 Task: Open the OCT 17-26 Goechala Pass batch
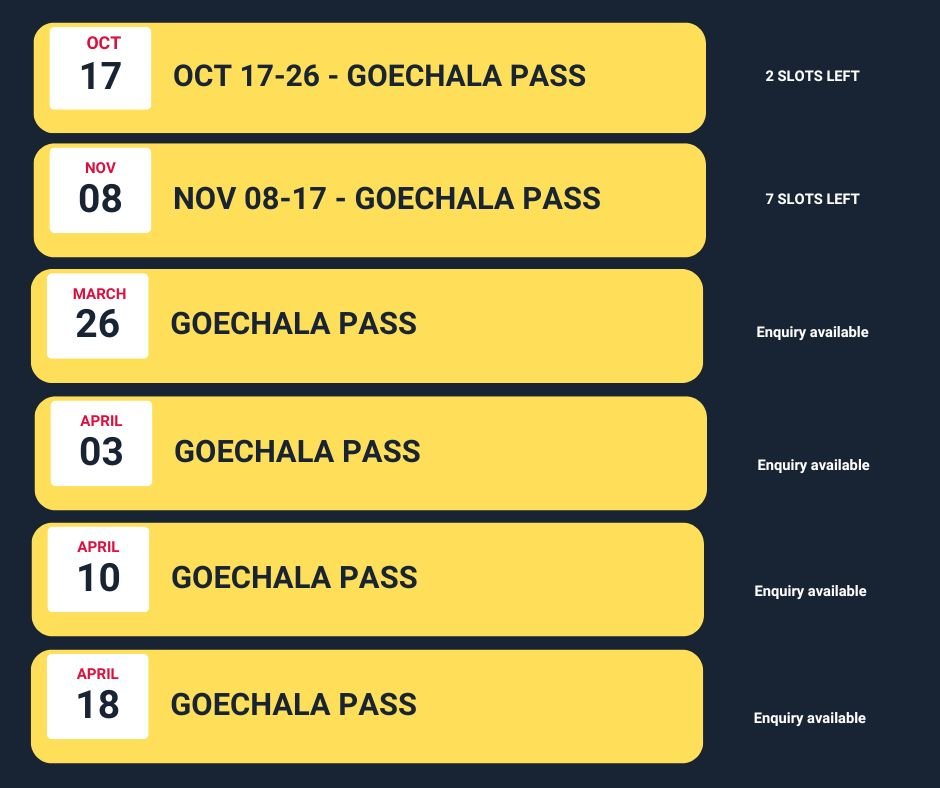pyautogui.click(x=369, y=78)
